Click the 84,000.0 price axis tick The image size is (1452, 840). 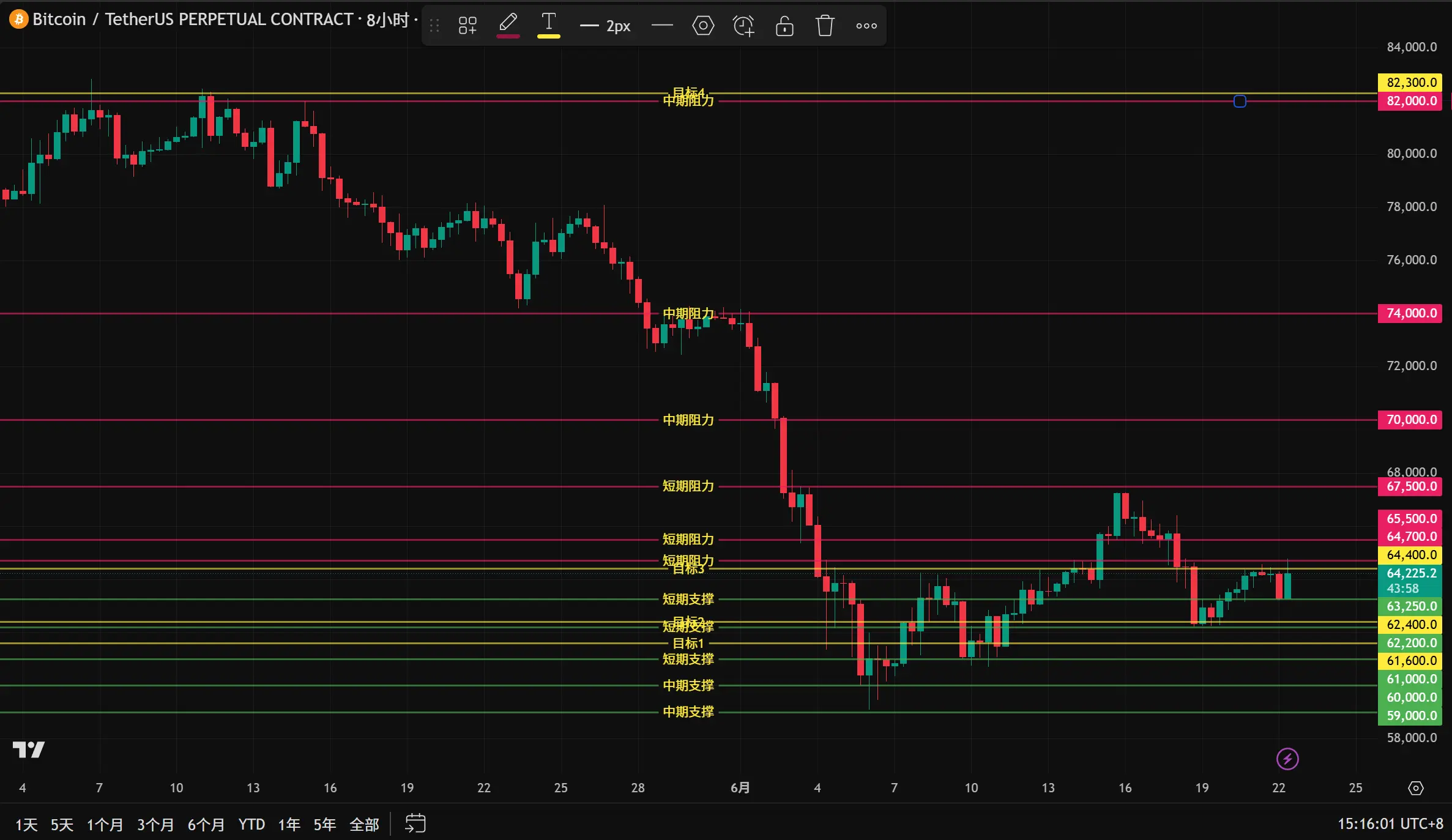(x=1412, y=47)
